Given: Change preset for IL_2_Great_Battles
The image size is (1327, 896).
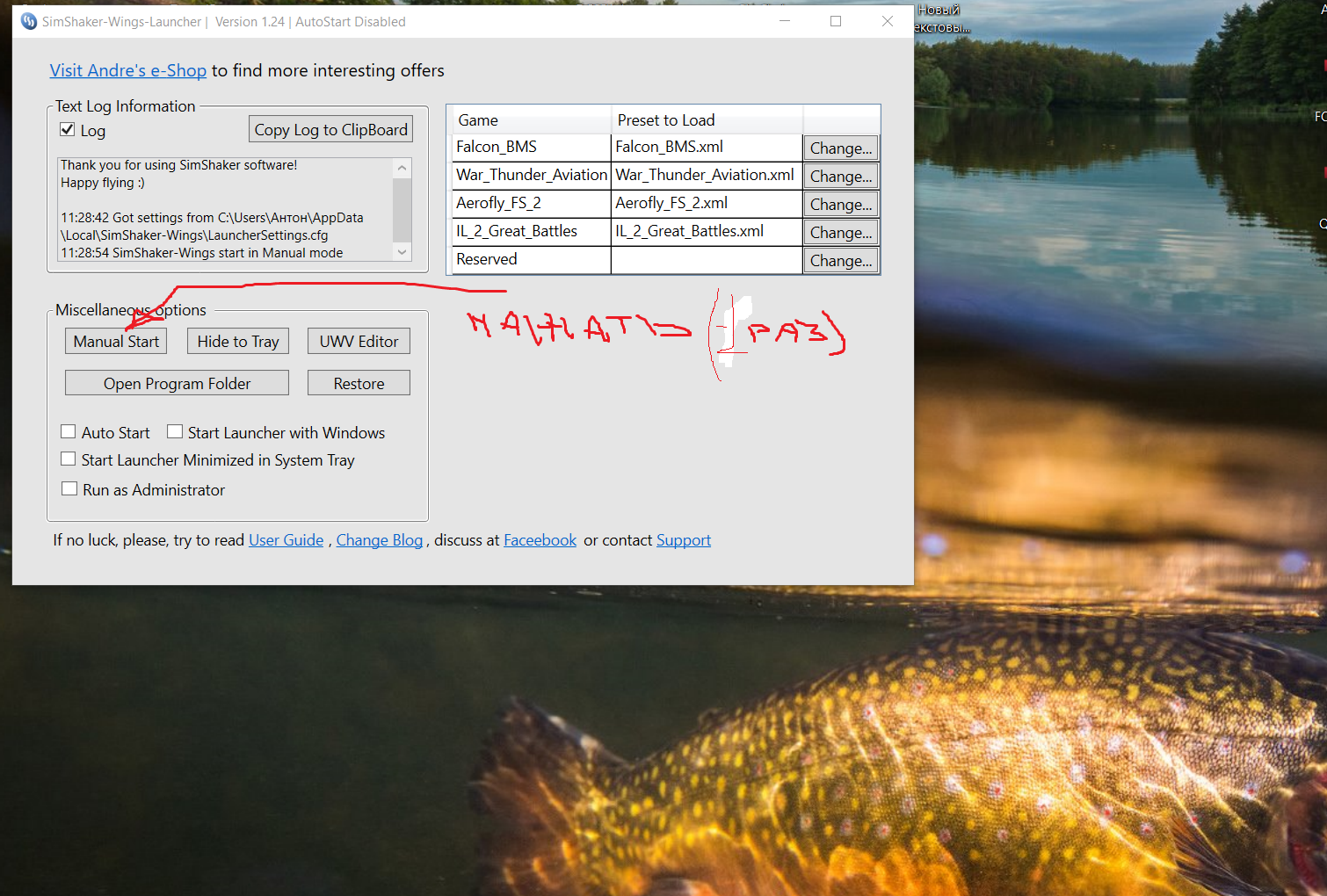Looking at the screenshot, I should point(841,232).
